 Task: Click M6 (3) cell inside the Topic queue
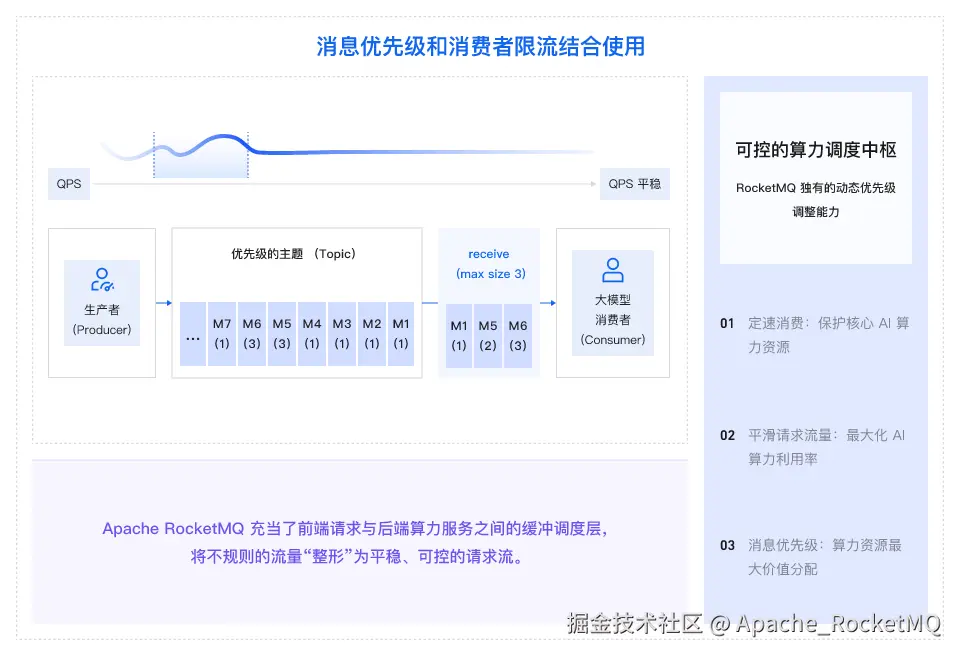pos(252,334)
